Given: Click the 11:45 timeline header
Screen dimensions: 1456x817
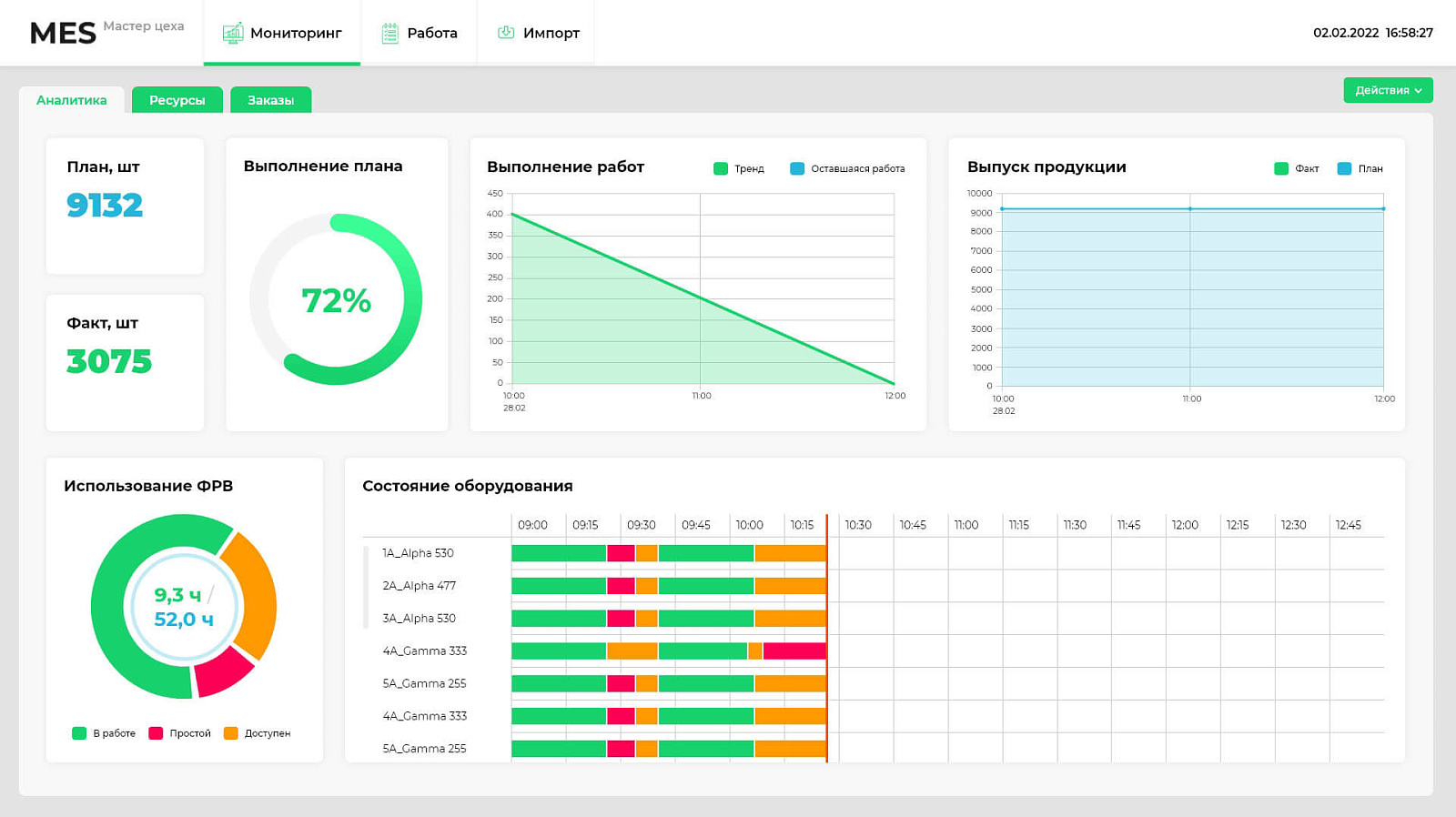Looking at the screenshot, I should point(1129,525).
